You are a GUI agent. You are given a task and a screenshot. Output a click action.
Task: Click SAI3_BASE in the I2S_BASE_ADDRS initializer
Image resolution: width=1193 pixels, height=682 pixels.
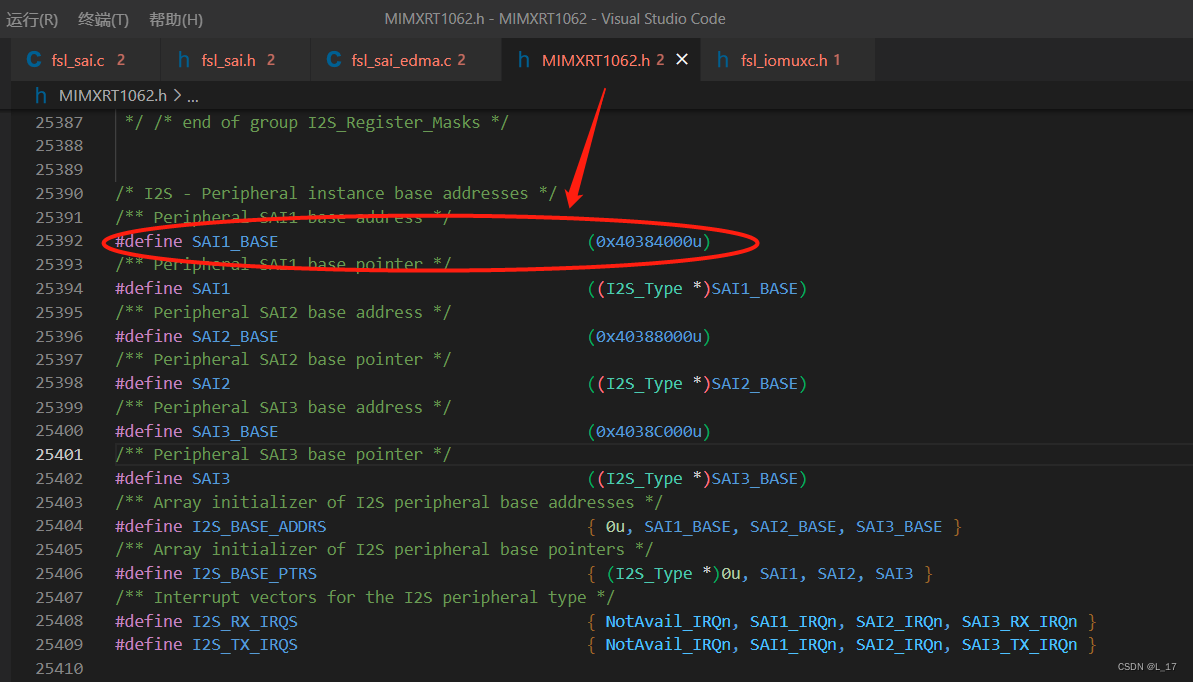pyautogui.click(x=899, y=527)
